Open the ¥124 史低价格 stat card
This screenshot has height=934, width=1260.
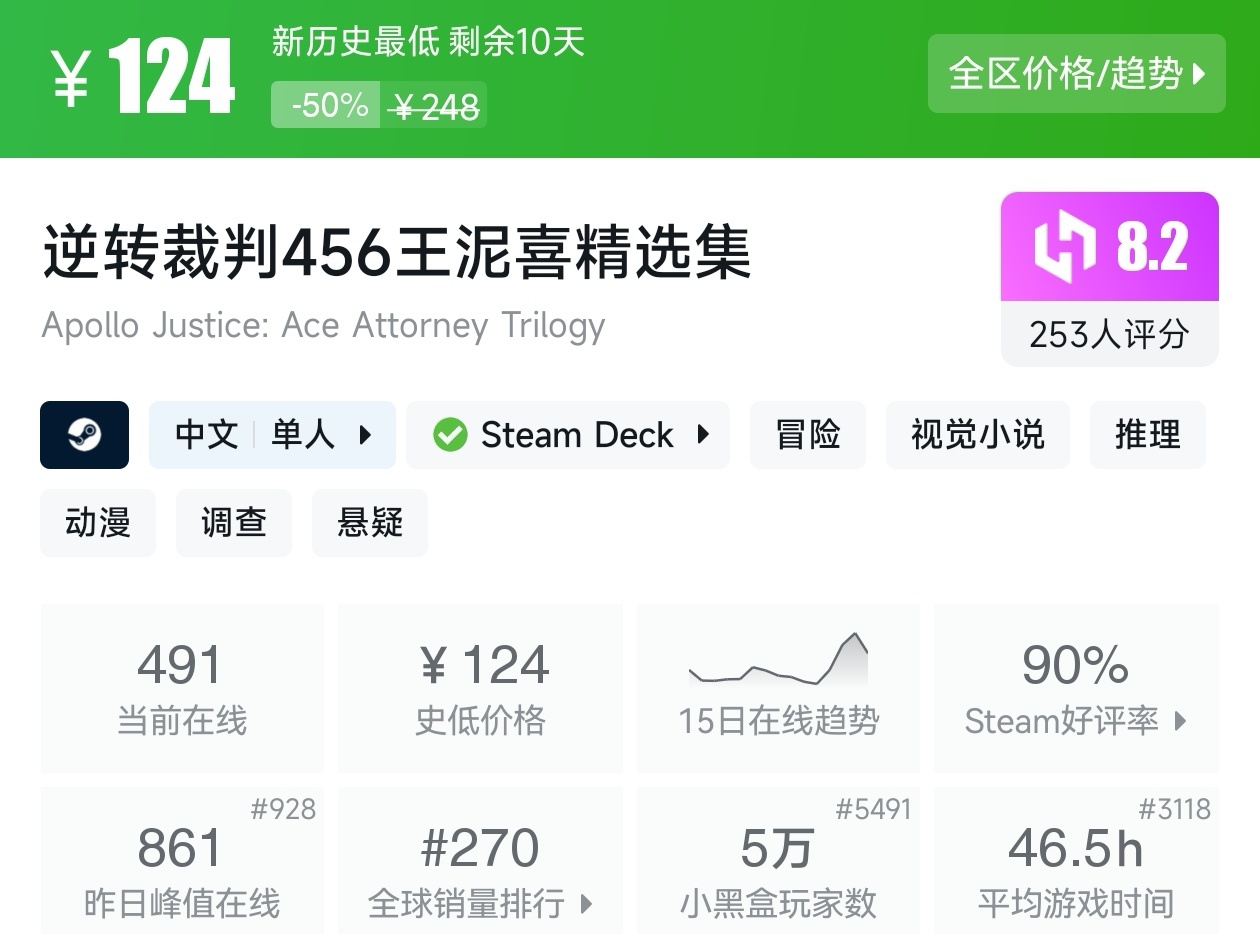(481, 688)
